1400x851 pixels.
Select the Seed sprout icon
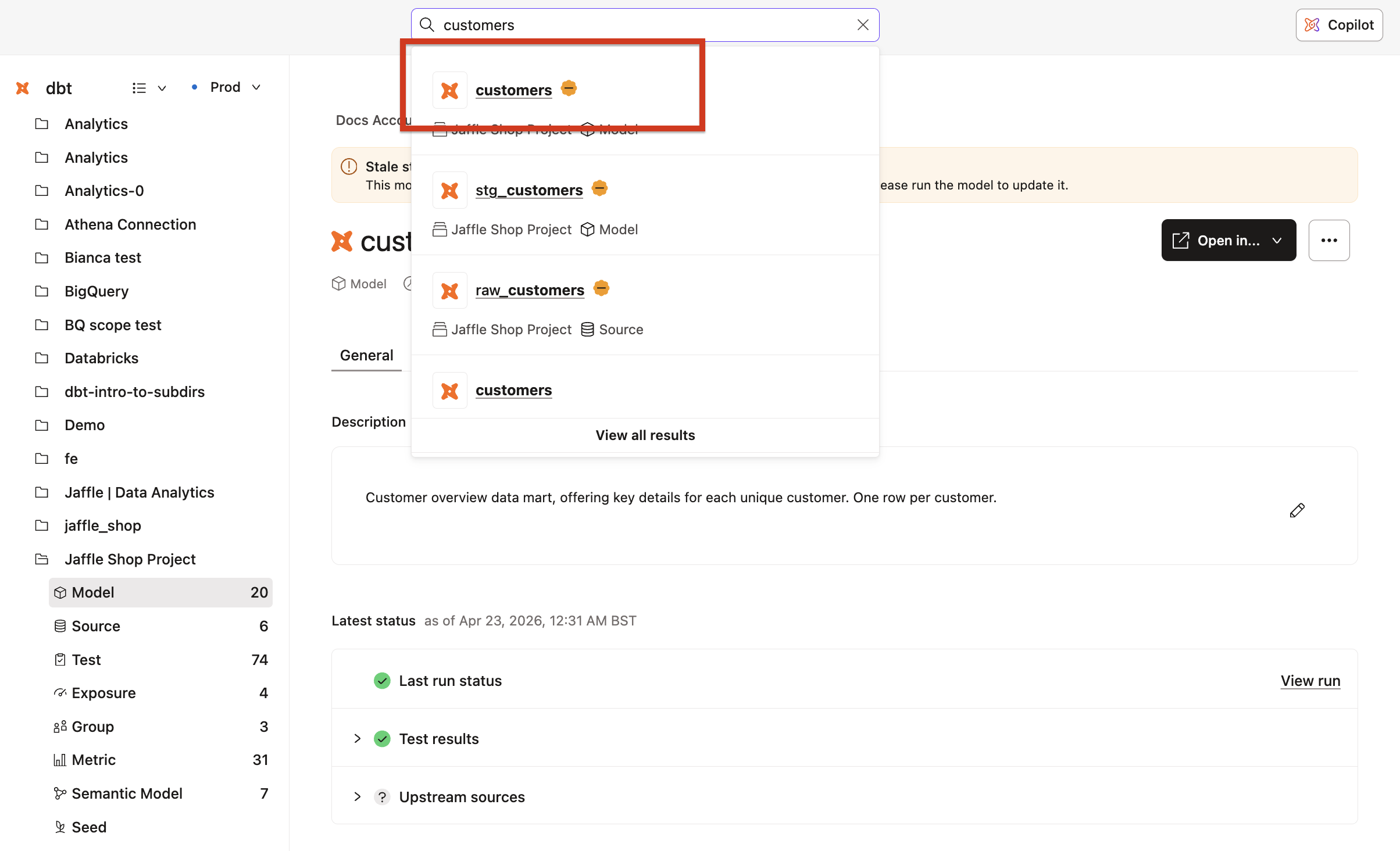(x=60, y=827)
